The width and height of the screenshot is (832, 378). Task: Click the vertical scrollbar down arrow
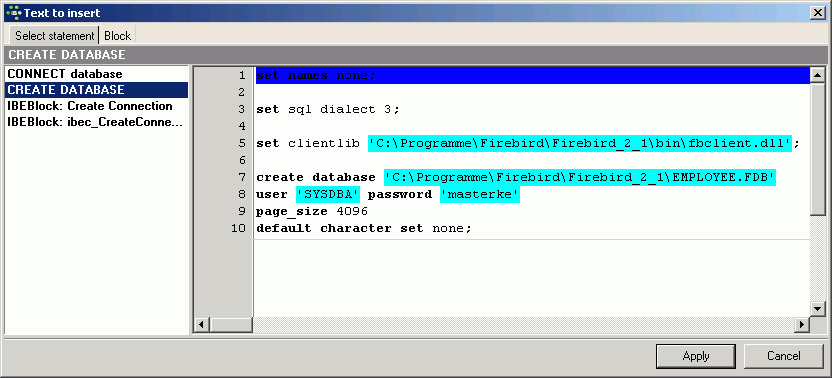(x=818, y=308)
